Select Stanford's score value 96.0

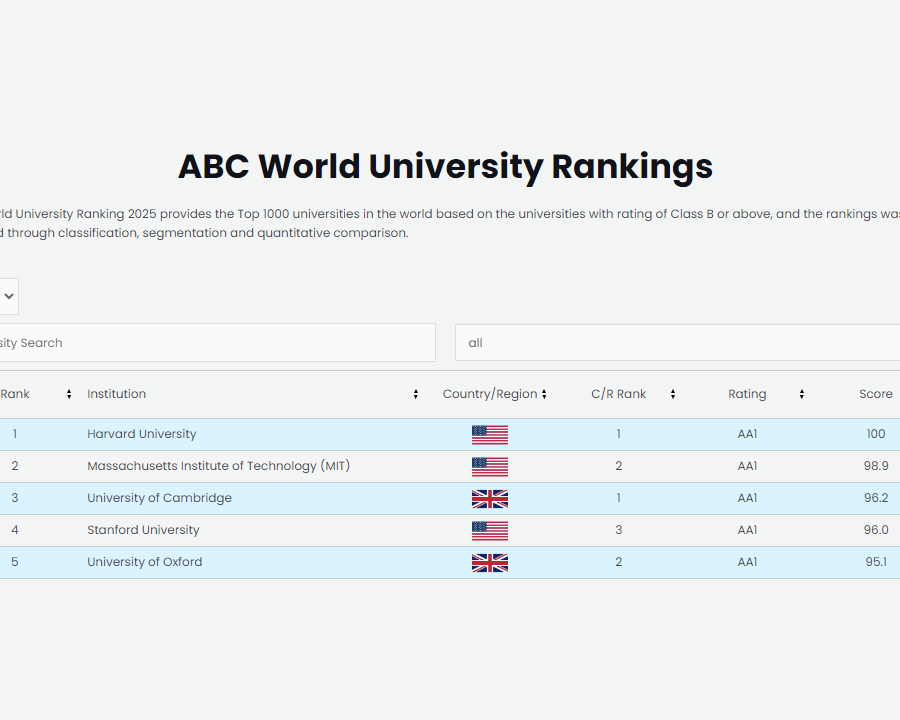[876, 530]
